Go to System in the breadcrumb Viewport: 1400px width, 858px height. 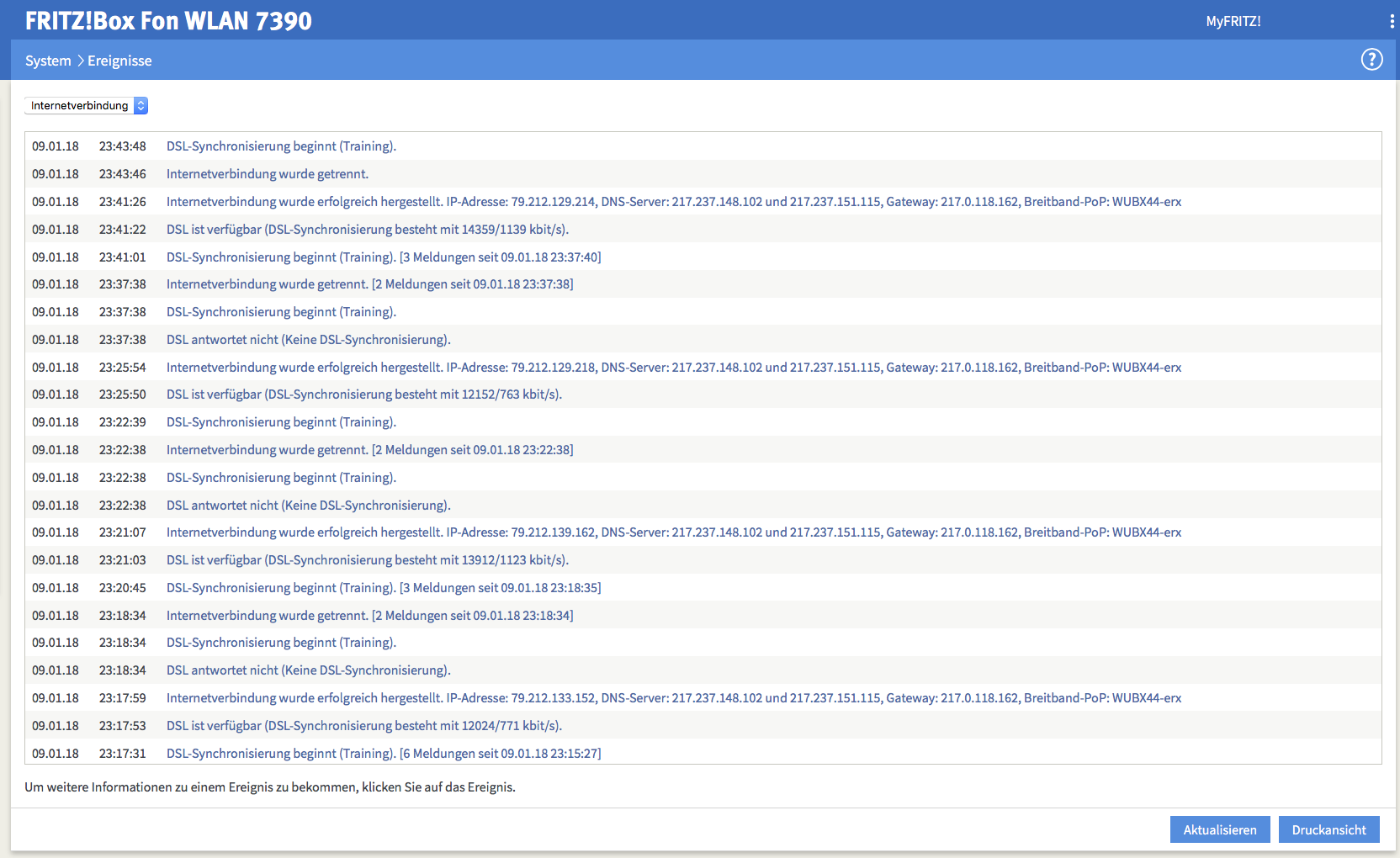[x=48, y=61]
